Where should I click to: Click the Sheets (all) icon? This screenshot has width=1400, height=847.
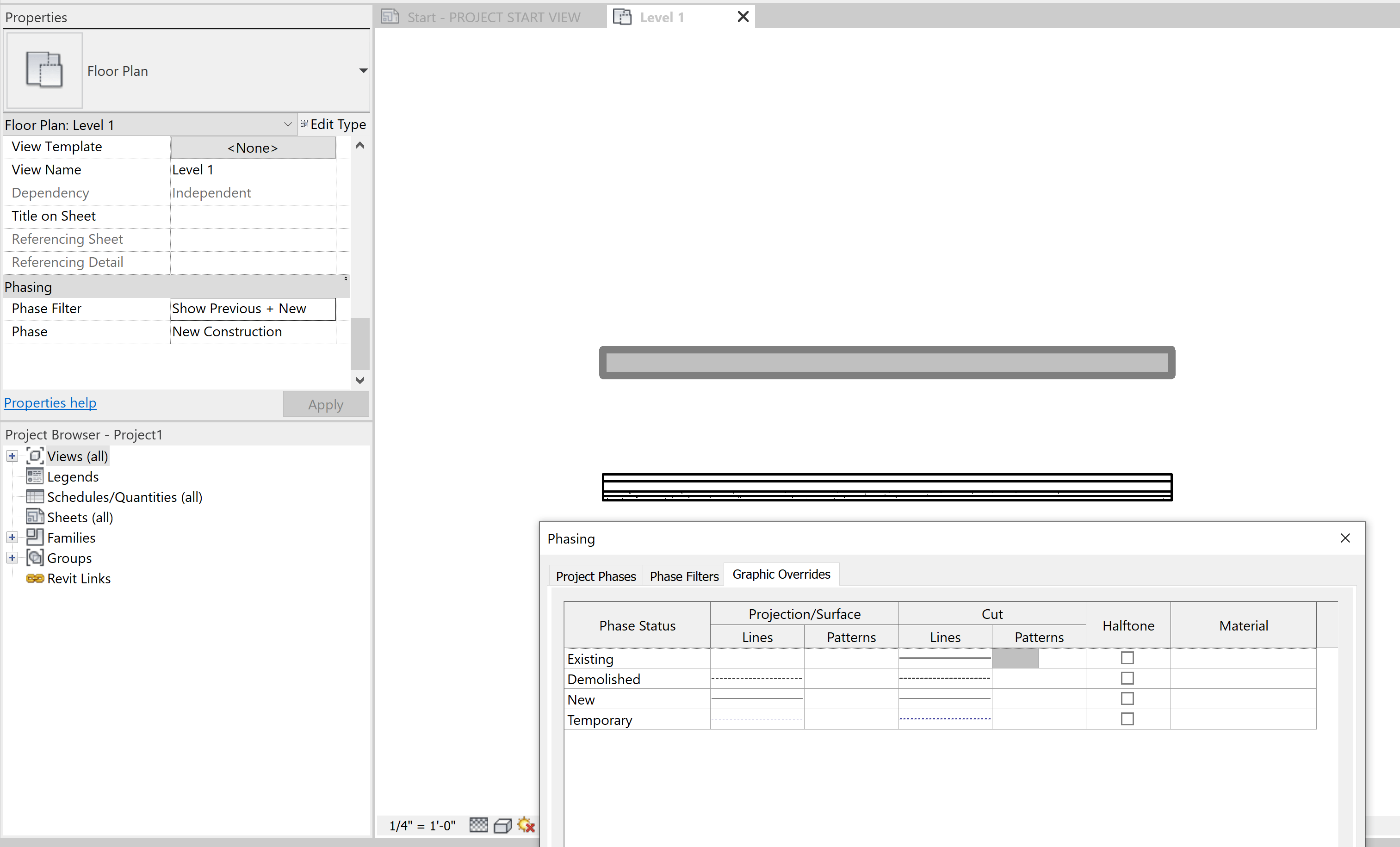coord(35,517)
